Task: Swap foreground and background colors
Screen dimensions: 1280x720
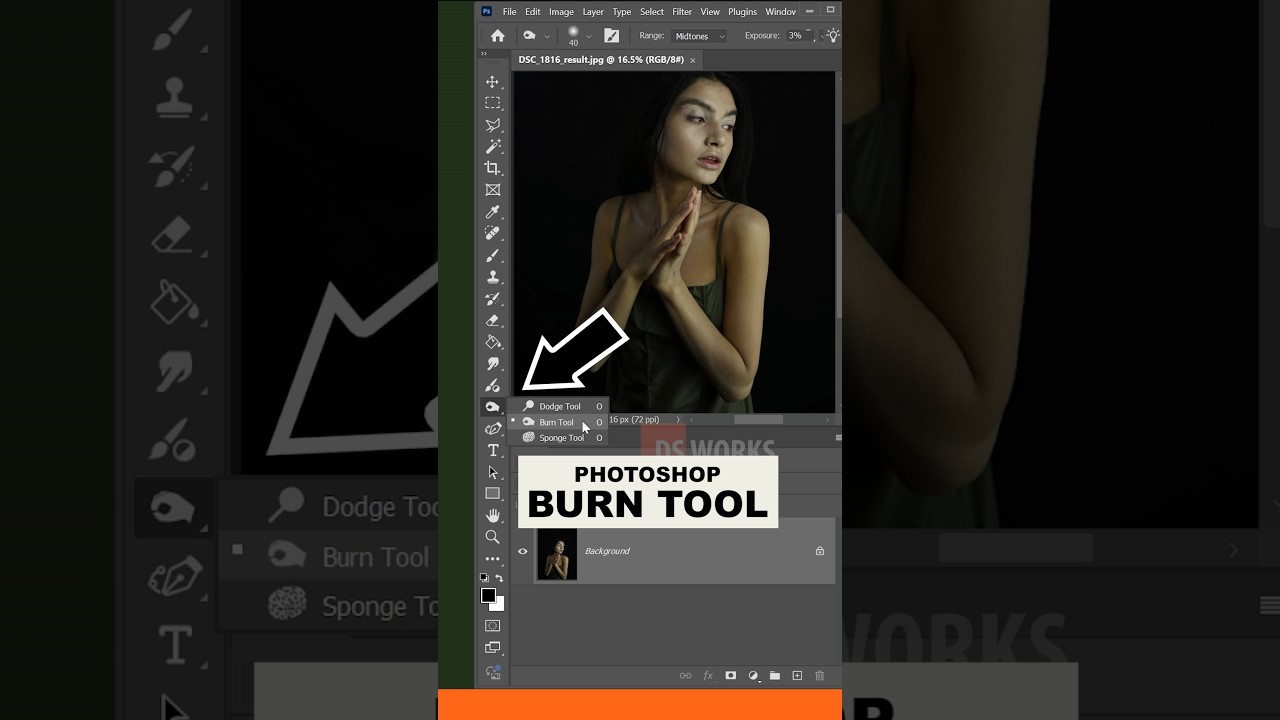Action: 500,578
